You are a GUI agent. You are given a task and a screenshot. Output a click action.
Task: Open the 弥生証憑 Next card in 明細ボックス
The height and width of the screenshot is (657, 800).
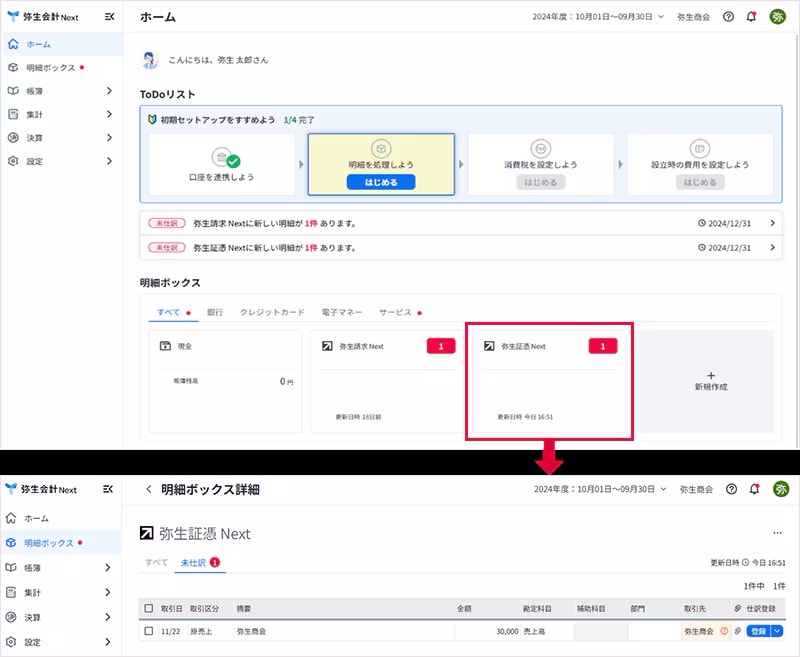547,380
